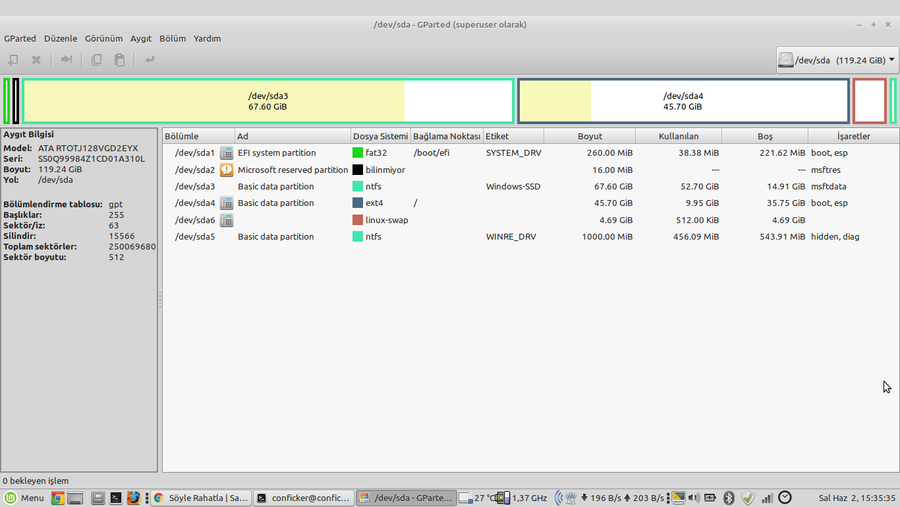This screenshot has width=900, height=507.
Task: Click the keypad icon in /dev/sda4 row
Action: [x=227, y=203]
